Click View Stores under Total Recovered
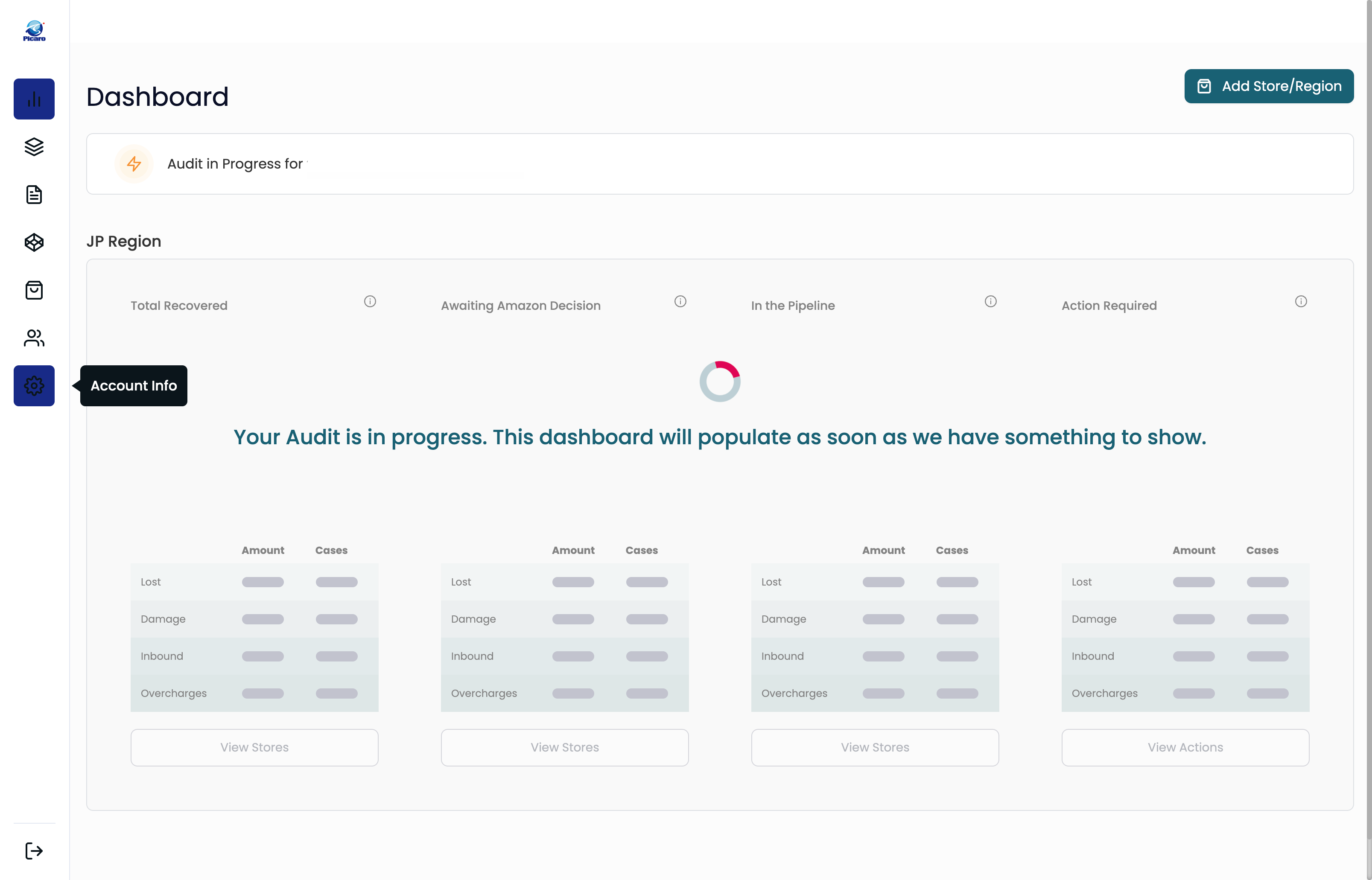 [254, 747]
